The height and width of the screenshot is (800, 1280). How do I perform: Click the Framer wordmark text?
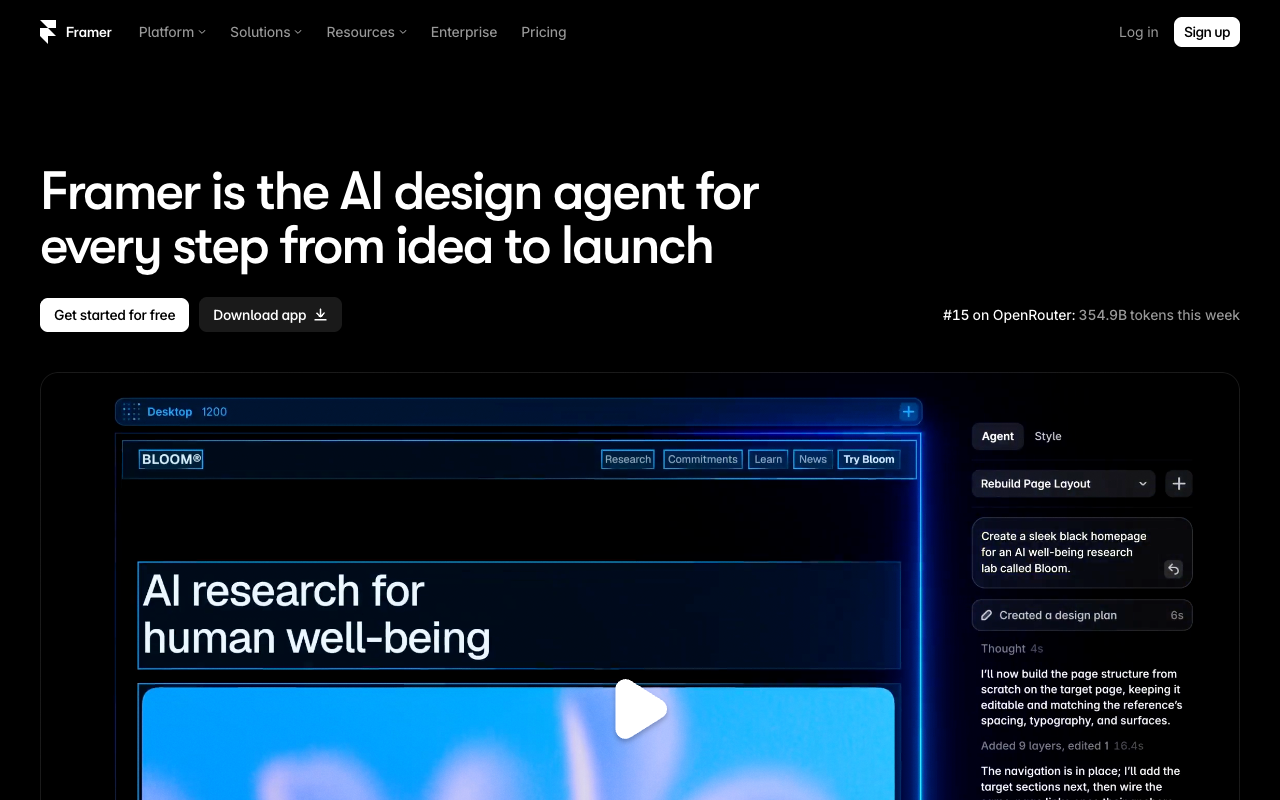89,32
